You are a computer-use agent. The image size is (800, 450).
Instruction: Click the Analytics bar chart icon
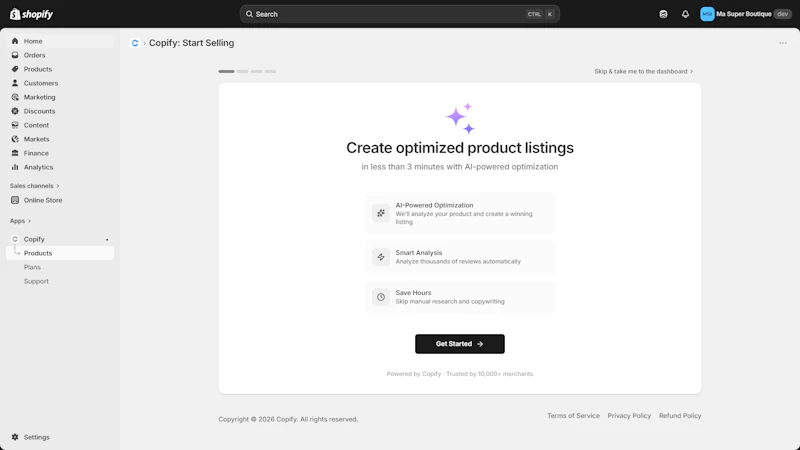[15, 167]
